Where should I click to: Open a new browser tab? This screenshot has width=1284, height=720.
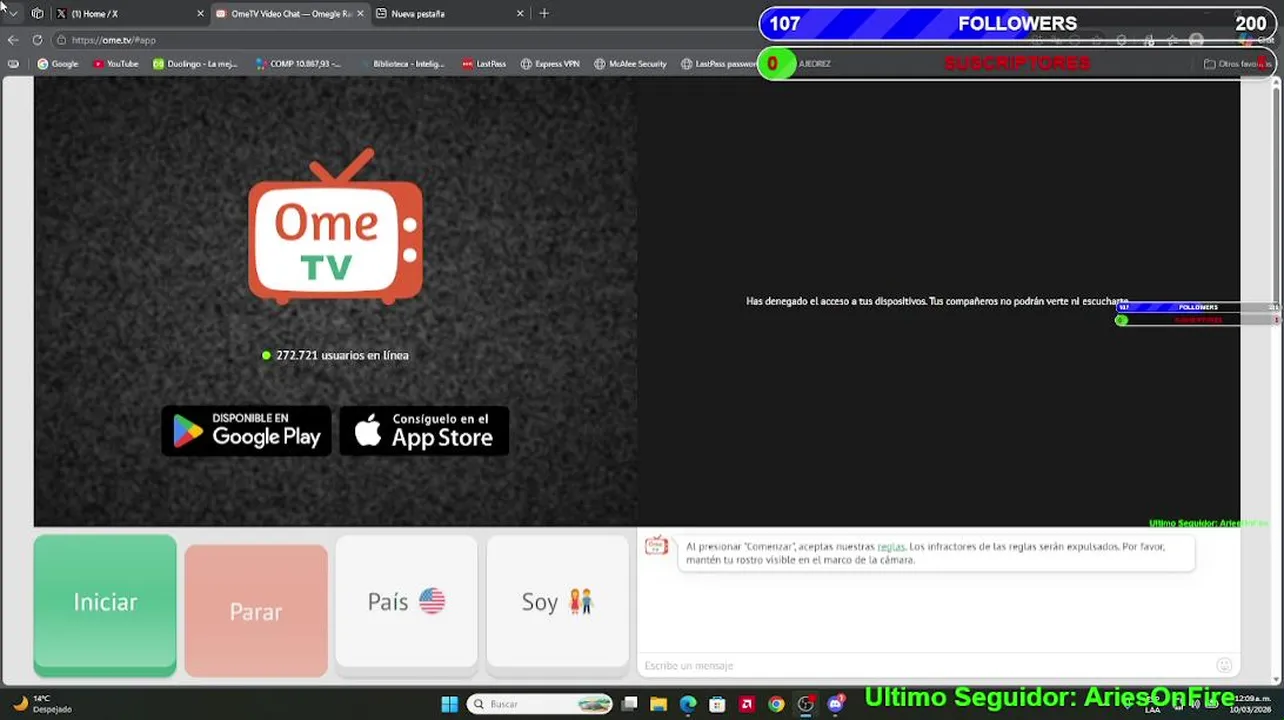point(544,14)
